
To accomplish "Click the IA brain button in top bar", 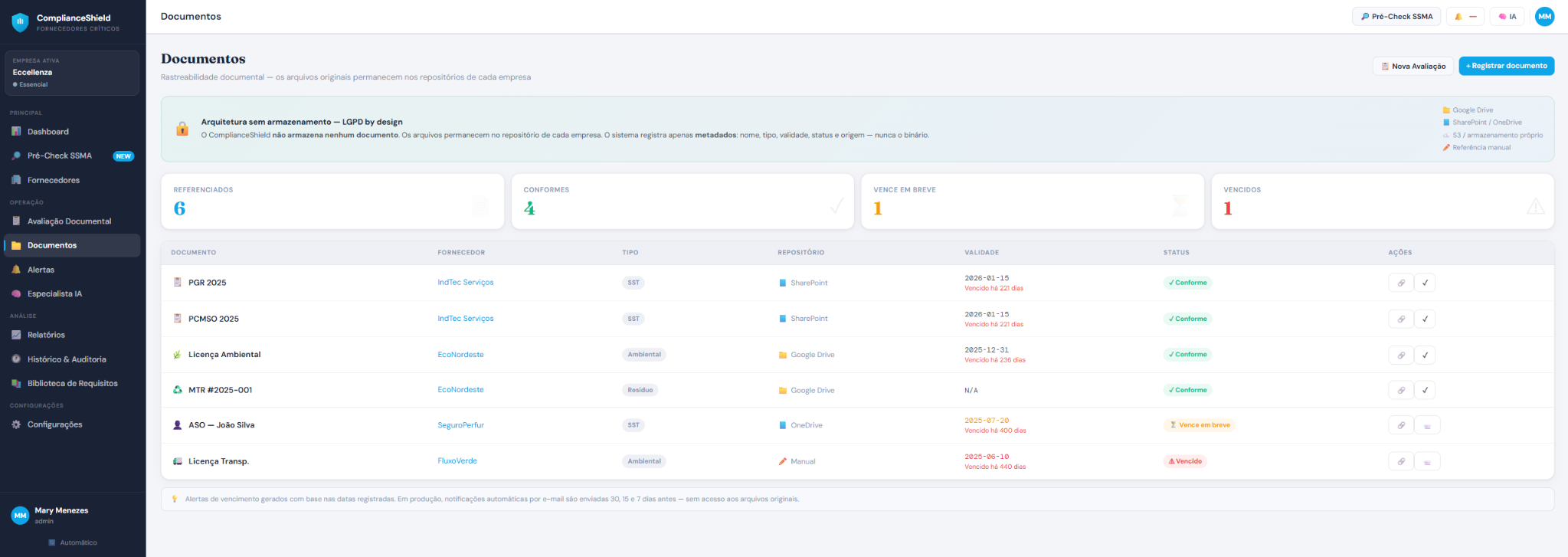I will point(1507,16).
